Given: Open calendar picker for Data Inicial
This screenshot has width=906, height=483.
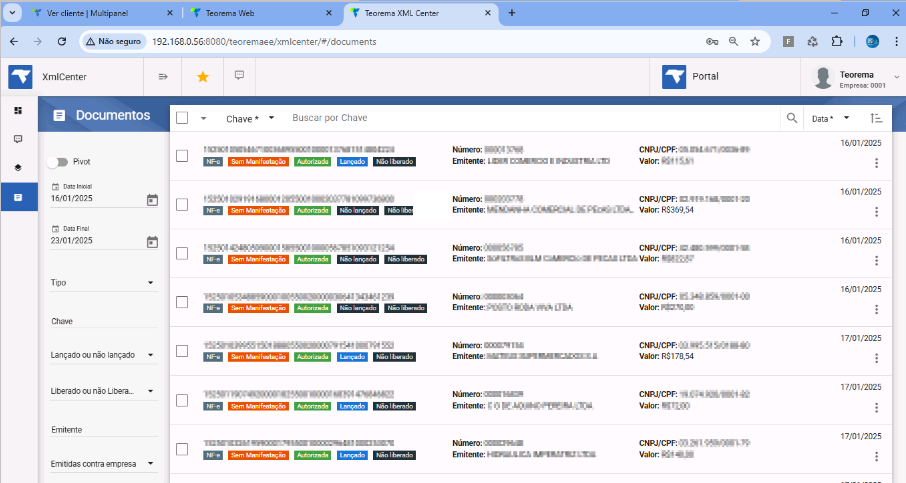Looking at the screenshot, I should point(152,200).
